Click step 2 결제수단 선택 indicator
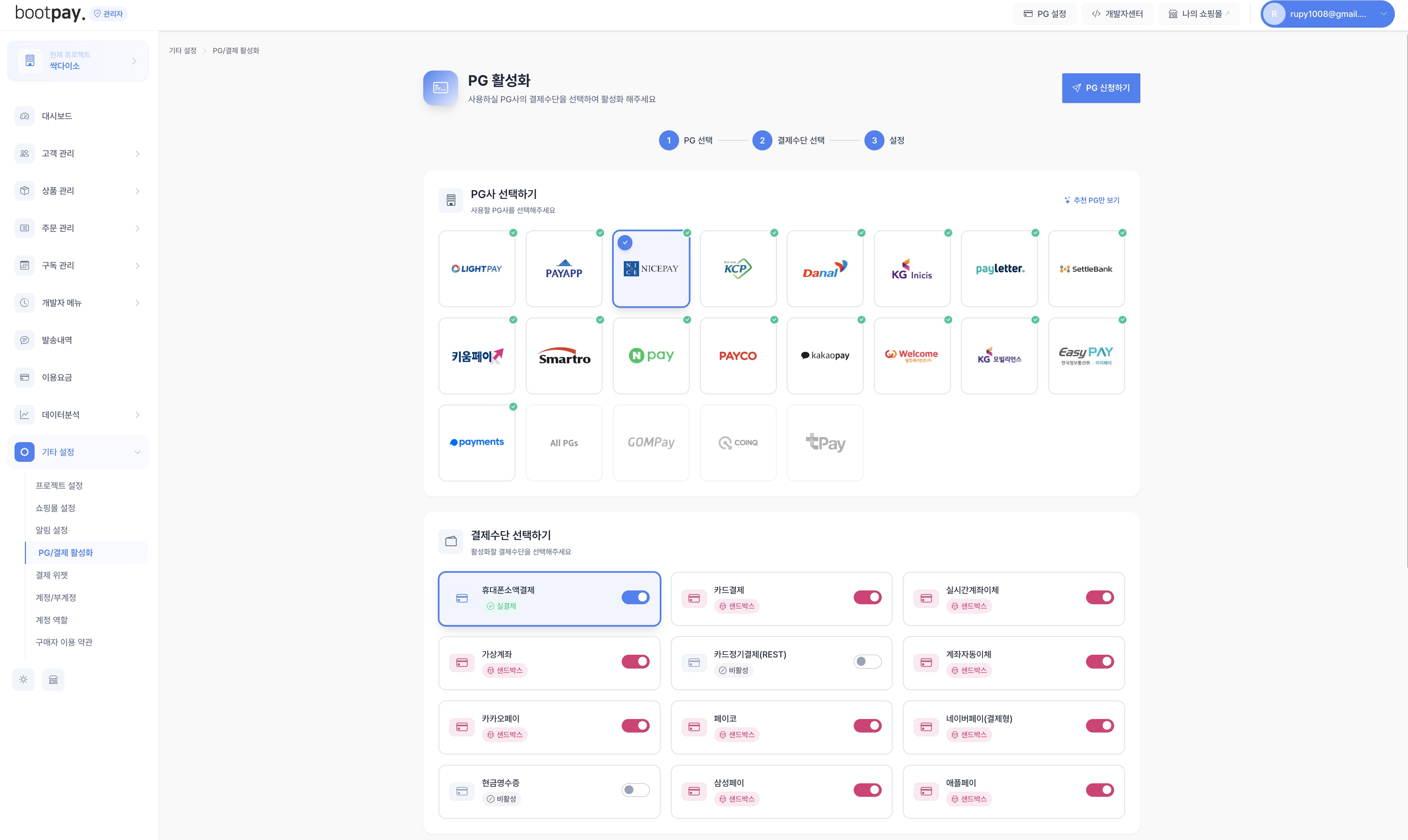1408x840 pixels. coord(762,140)
